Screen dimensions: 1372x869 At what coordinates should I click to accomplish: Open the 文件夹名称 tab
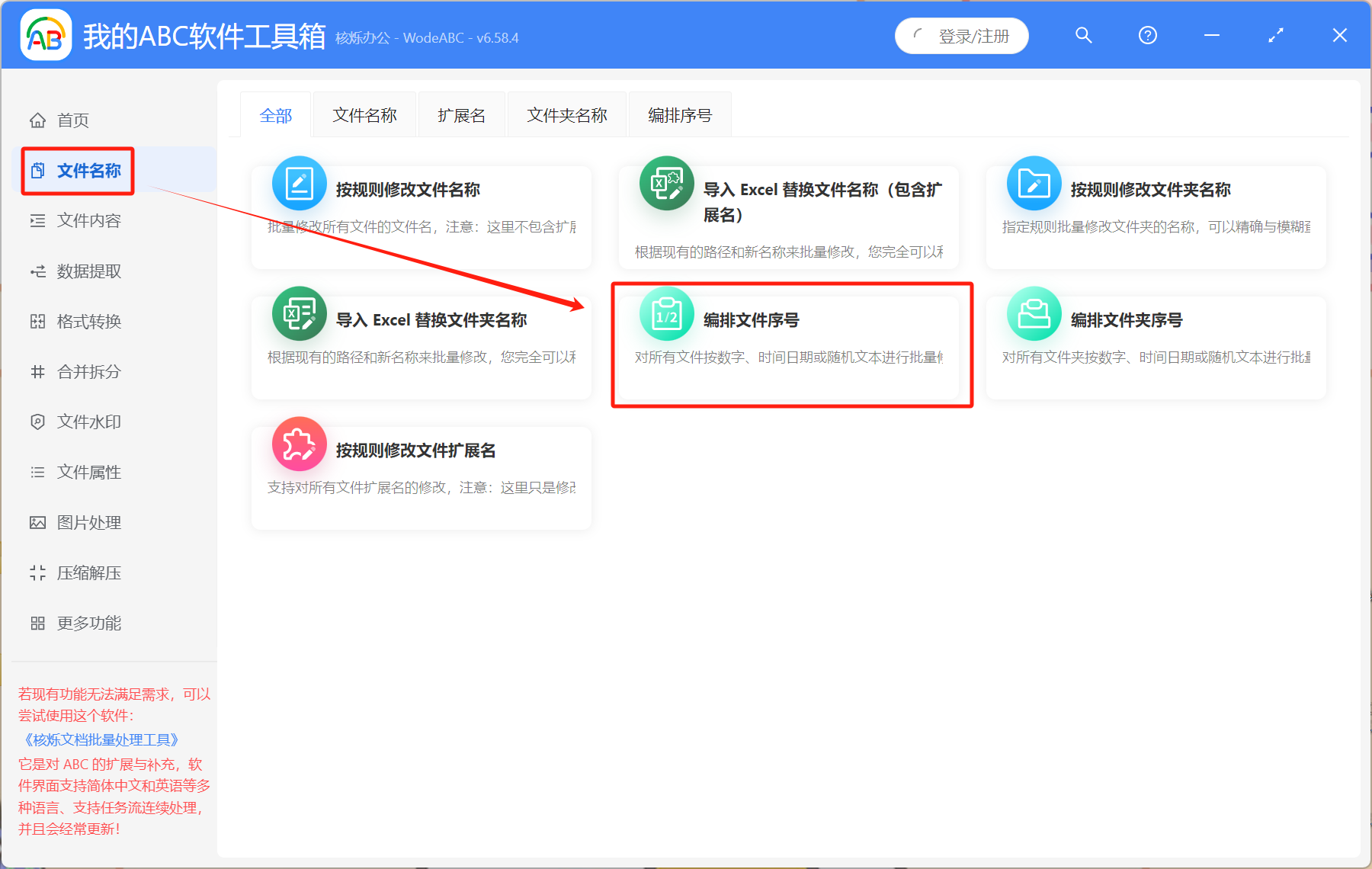(566, 114)
